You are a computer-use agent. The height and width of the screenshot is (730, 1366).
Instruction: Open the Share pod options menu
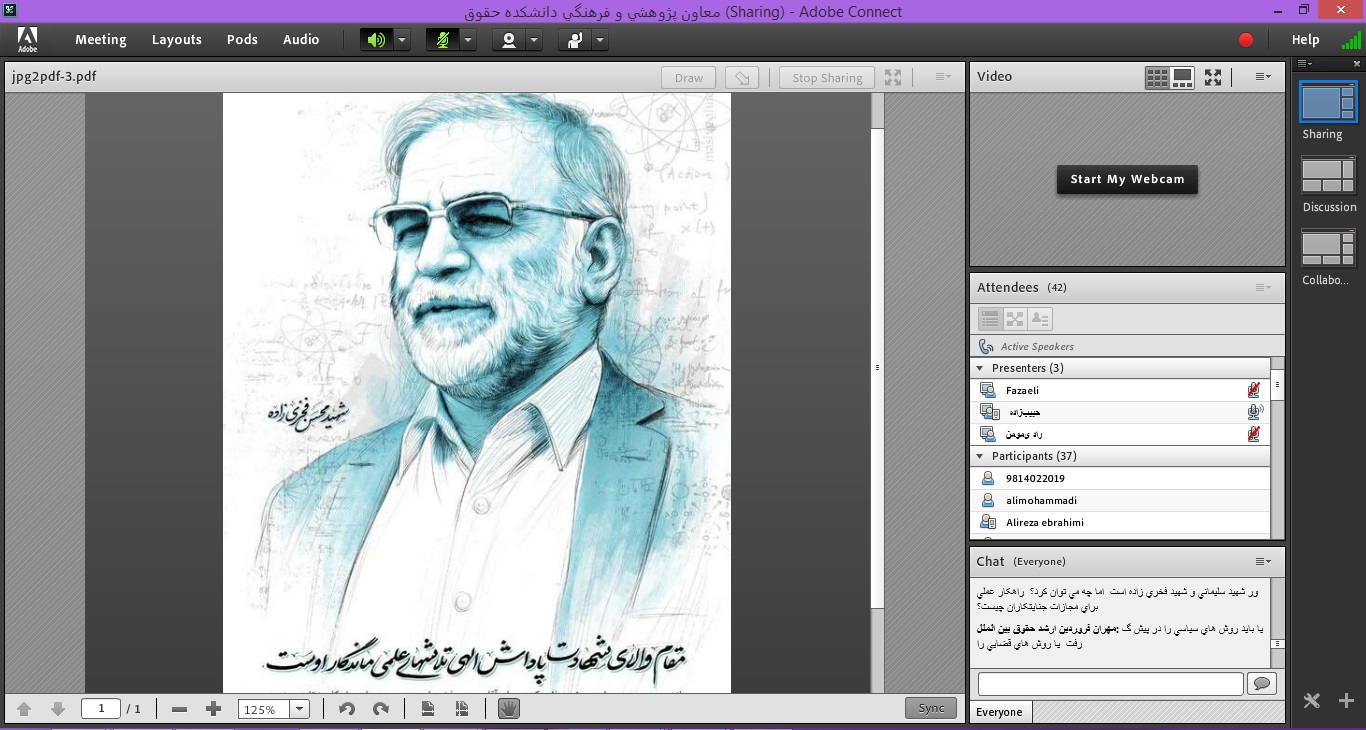[x=943, y=77]
